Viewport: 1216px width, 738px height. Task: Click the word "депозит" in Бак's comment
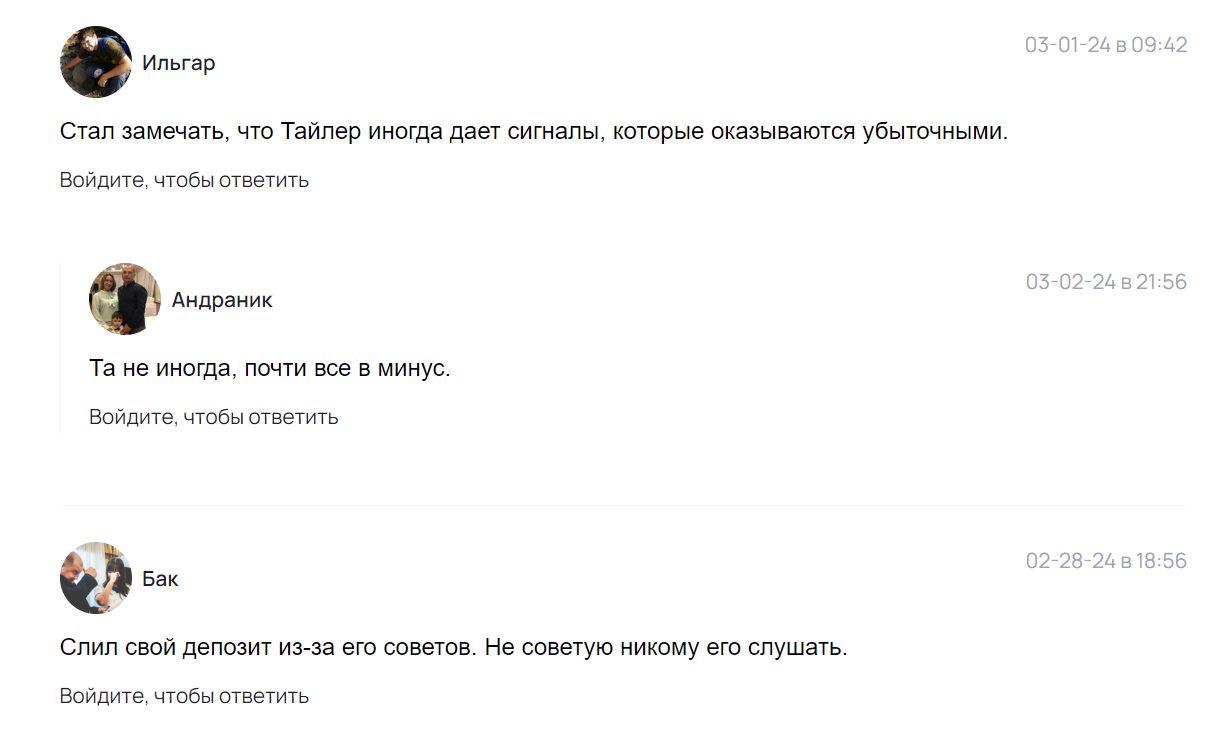tap(228, 647)
